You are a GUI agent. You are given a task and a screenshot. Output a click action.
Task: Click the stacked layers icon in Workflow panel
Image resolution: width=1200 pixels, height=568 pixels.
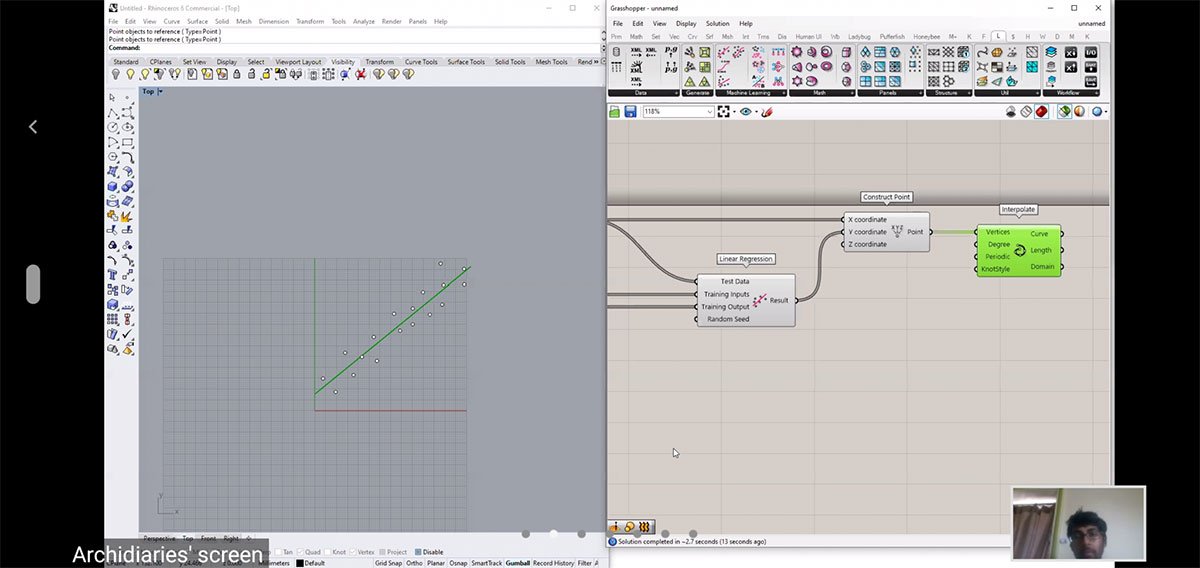pyautogui.click(x=1051, y=52)
